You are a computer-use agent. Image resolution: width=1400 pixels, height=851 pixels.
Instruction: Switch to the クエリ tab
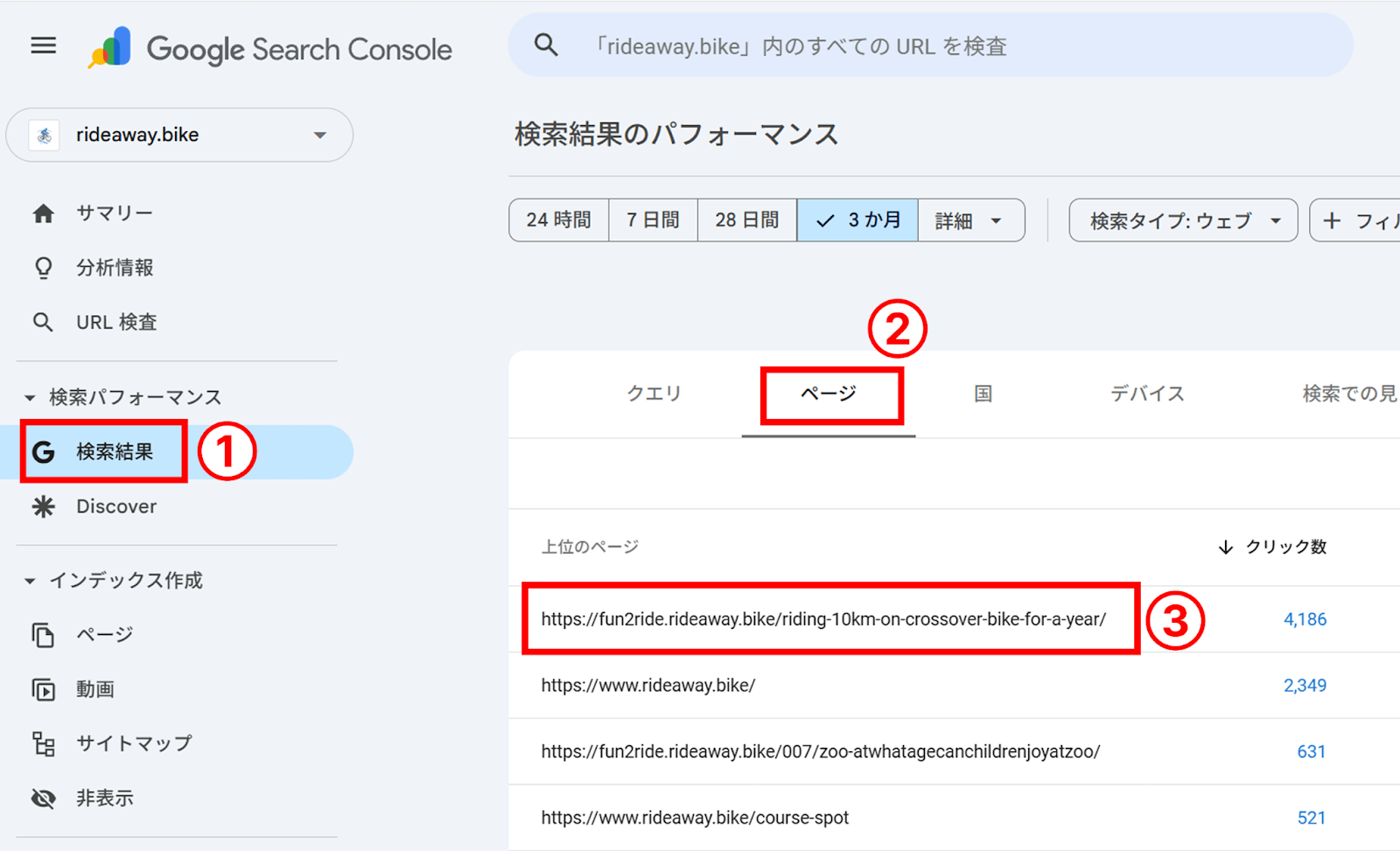(654, 394)
